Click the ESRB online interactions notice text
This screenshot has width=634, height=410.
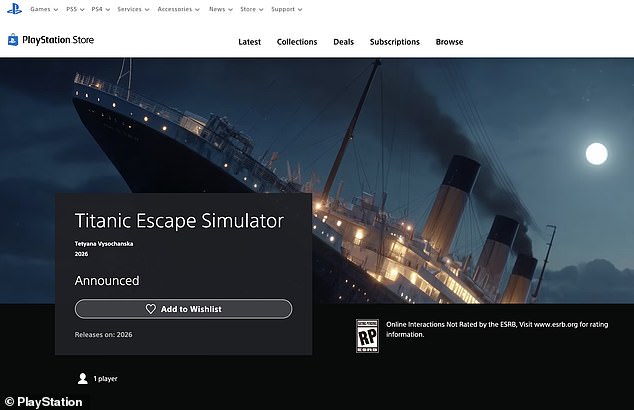click(x=497, y=330)
